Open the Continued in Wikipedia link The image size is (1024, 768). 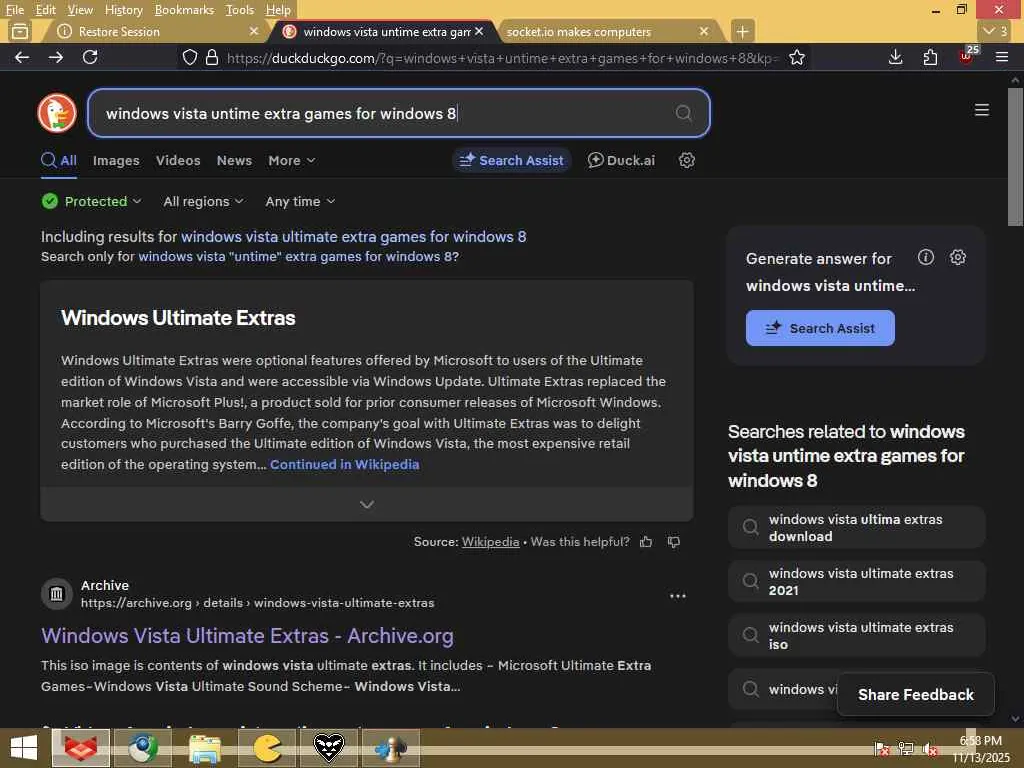pos(345,464)
